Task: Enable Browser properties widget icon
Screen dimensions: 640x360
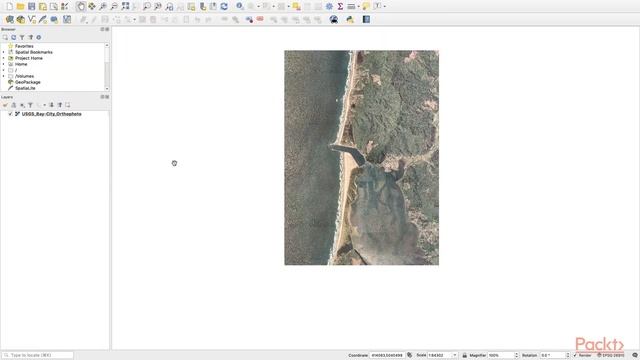Action: pyautogui.click(x=39, y=37)
